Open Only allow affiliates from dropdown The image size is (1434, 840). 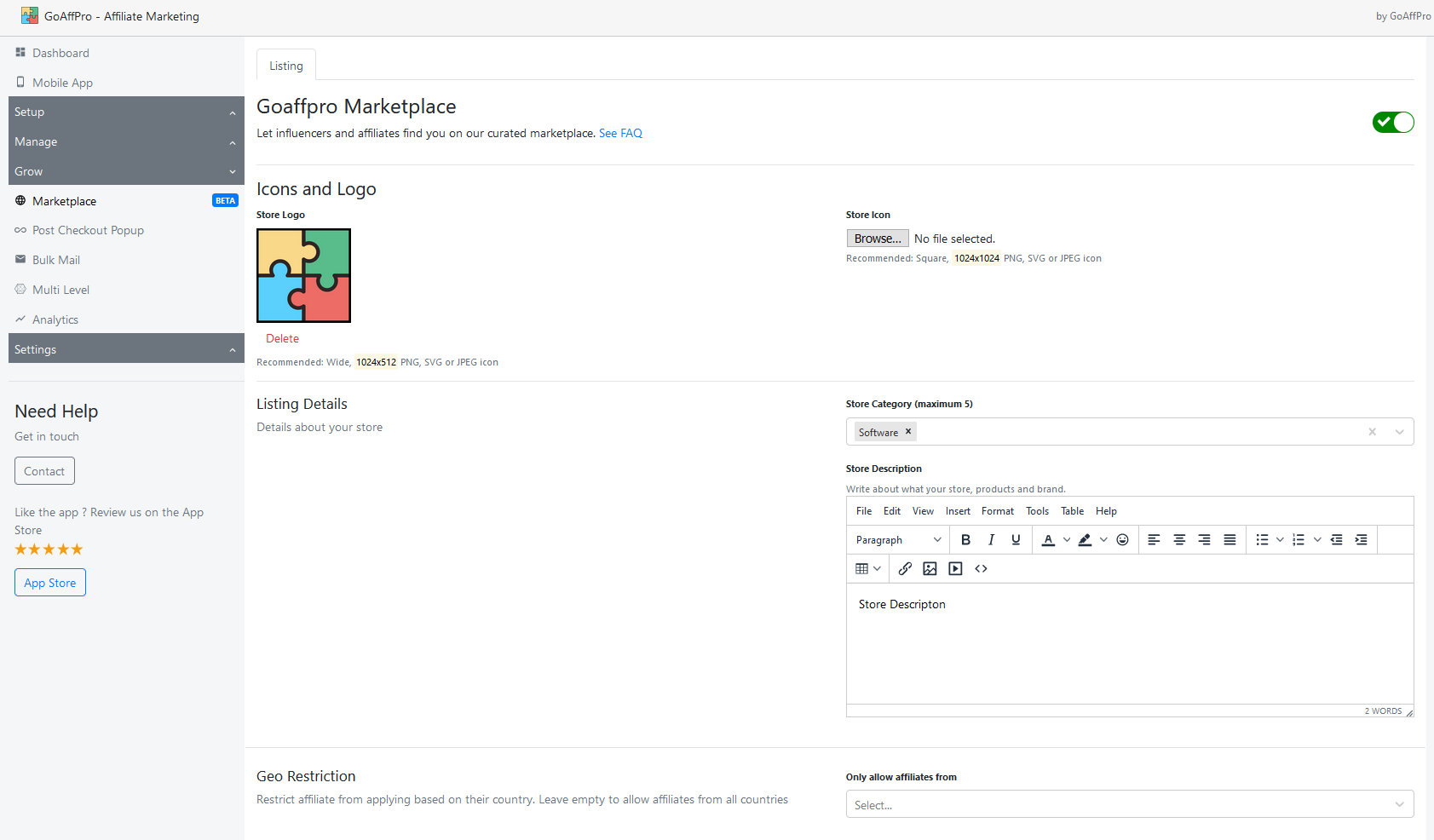coord(1130,804)
